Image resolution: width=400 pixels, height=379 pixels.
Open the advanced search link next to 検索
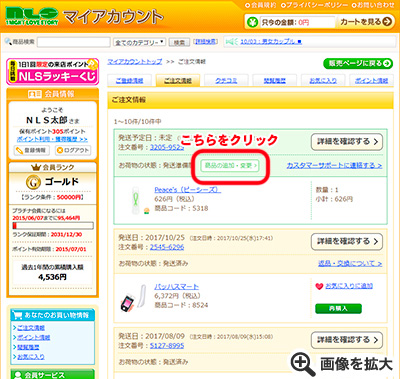pos(205,42)
